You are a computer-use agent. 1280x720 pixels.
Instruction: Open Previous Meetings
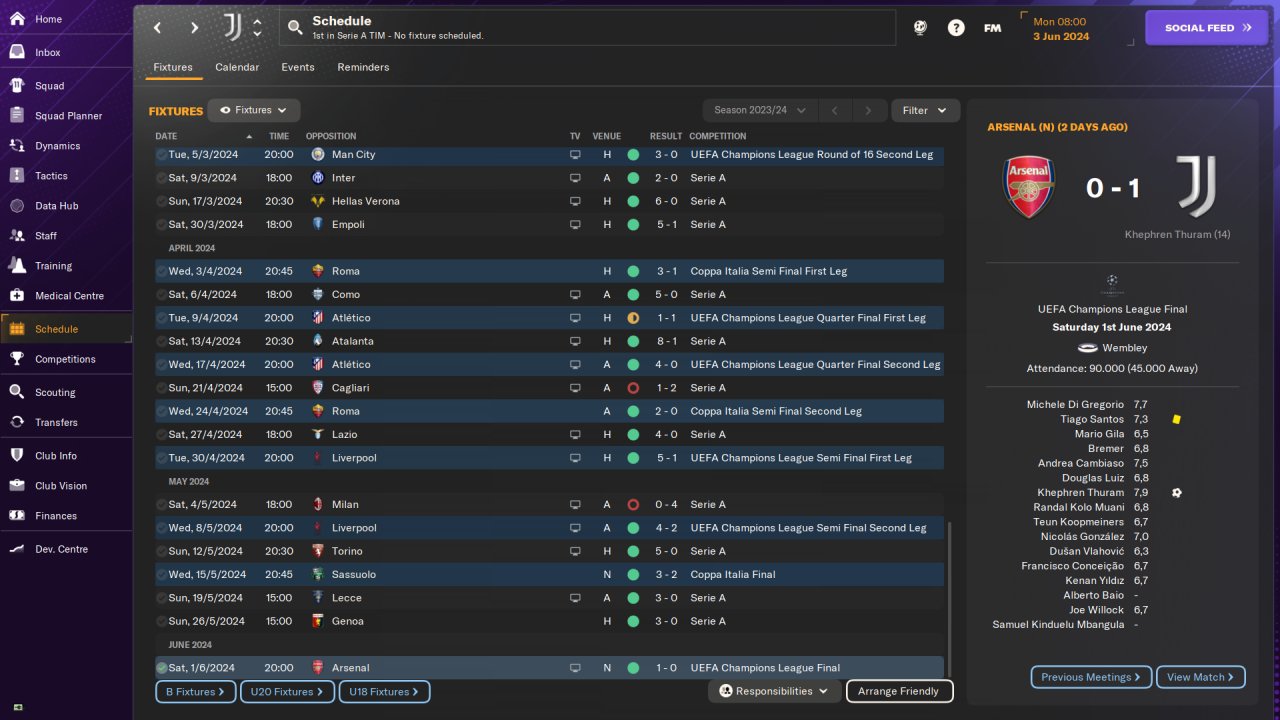coord(1091,677)
